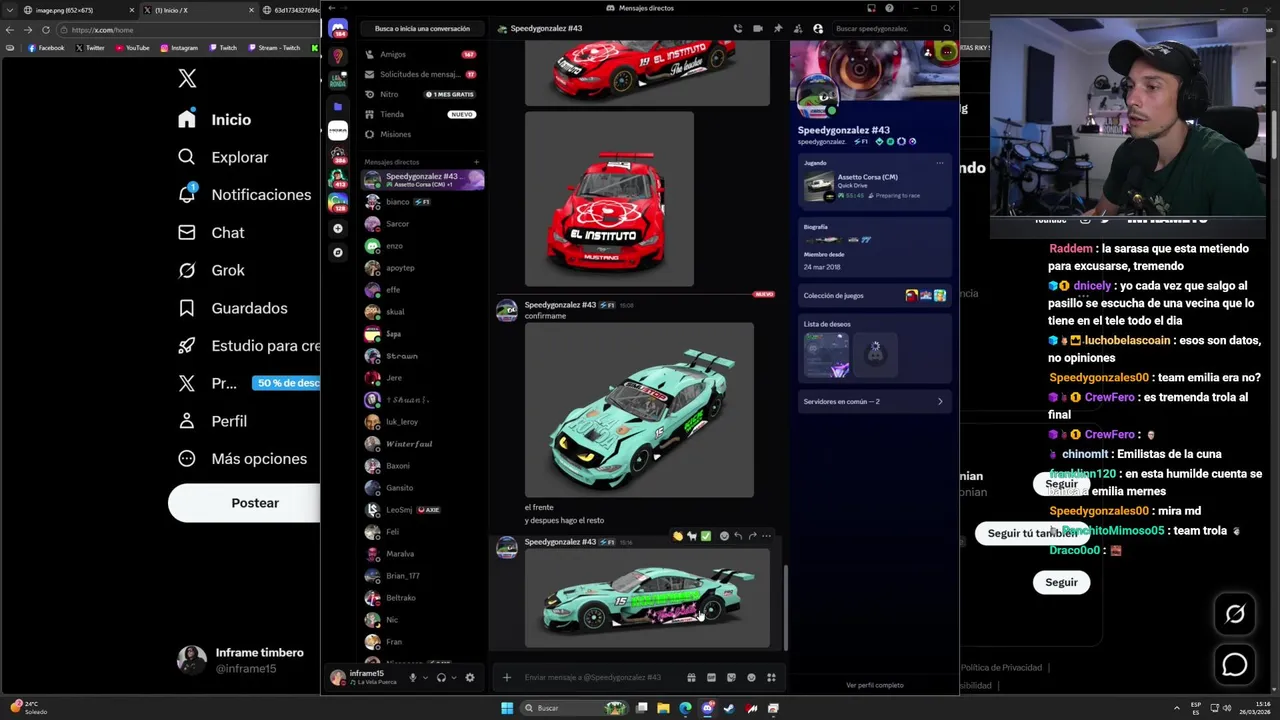Open Windows Start menu
This screenshot has width=1280, height=720.
pyautogui.click(x=507, y=708)
